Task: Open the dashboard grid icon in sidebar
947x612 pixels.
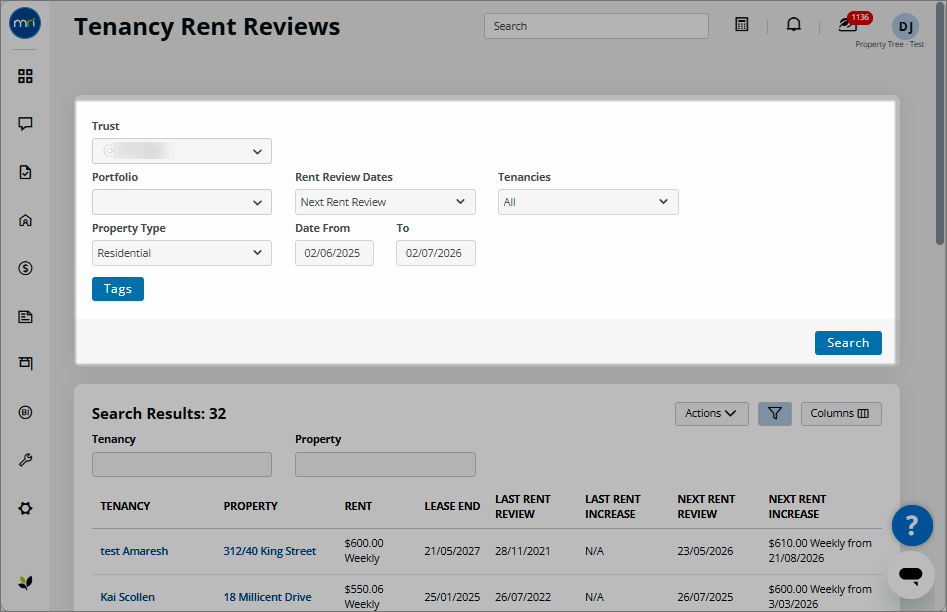Action: [25, 76]
